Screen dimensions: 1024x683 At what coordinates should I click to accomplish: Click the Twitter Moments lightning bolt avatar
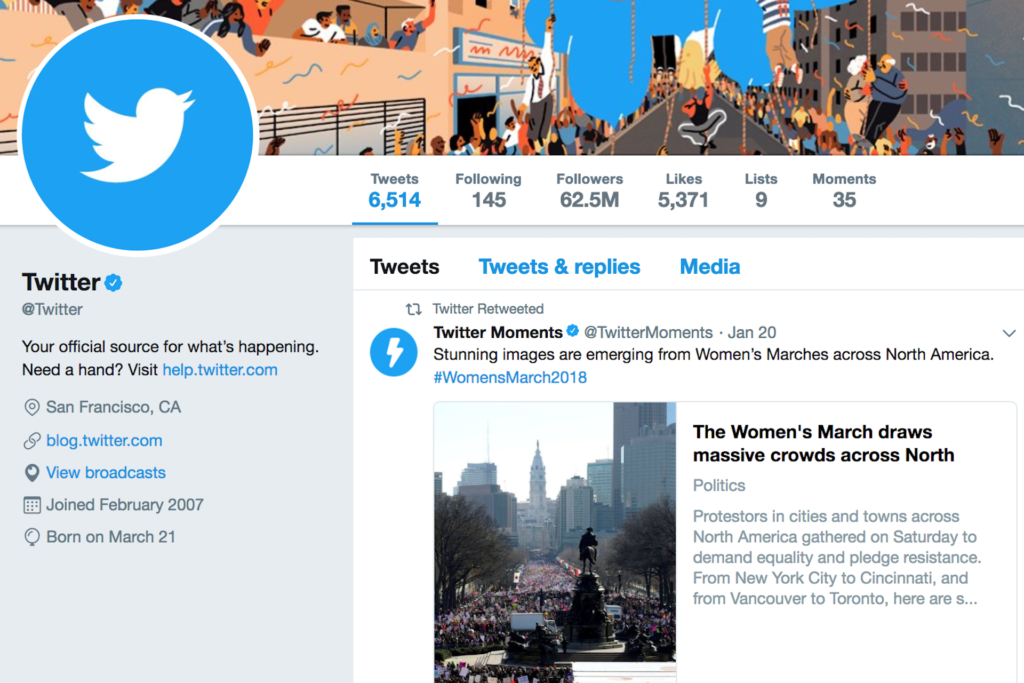coord(393,353)
